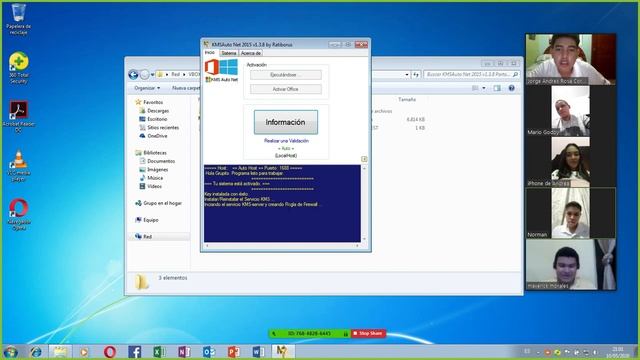Stop screen sharing with Stop Share
The height and width of the screenshot is (360, 640).
tap(368, 333)
